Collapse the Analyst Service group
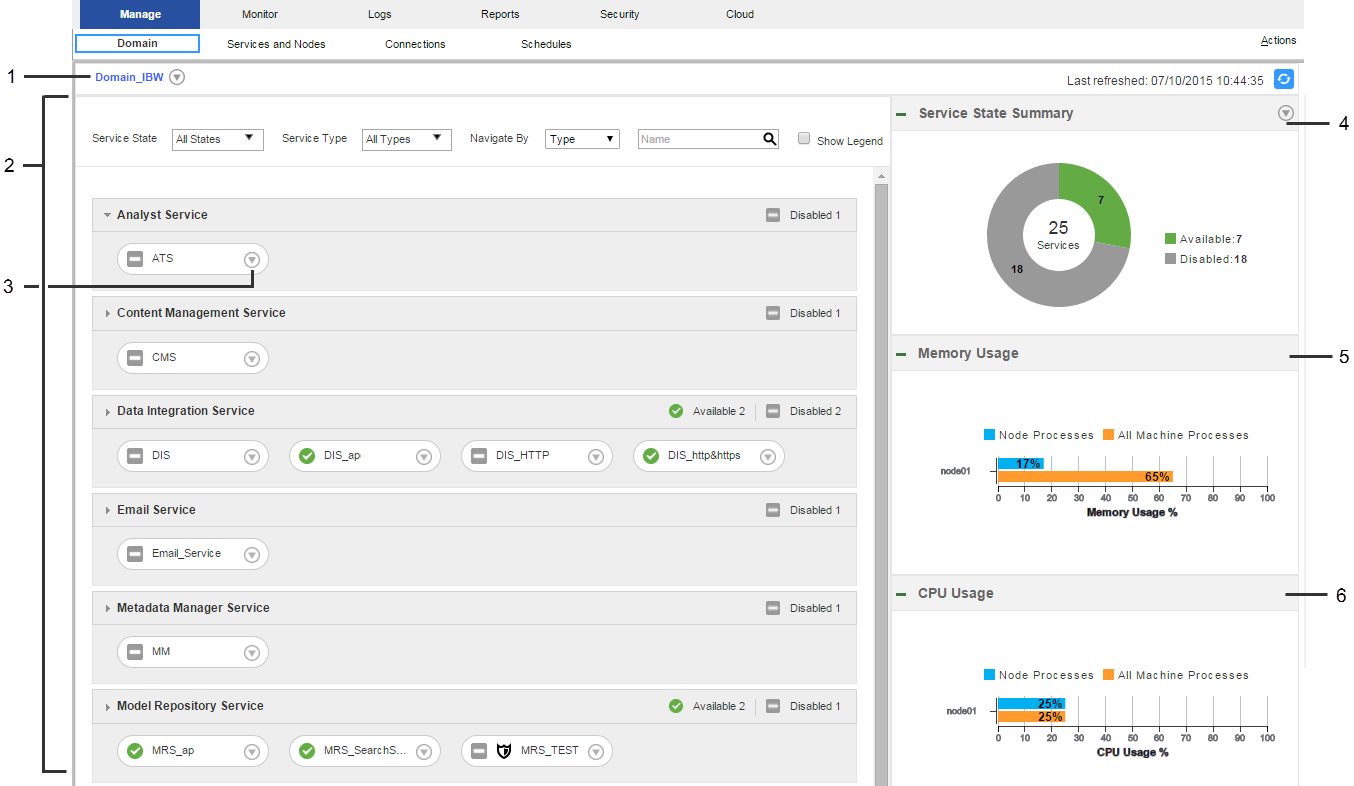1354x786 pixels. tap(107, 215)
